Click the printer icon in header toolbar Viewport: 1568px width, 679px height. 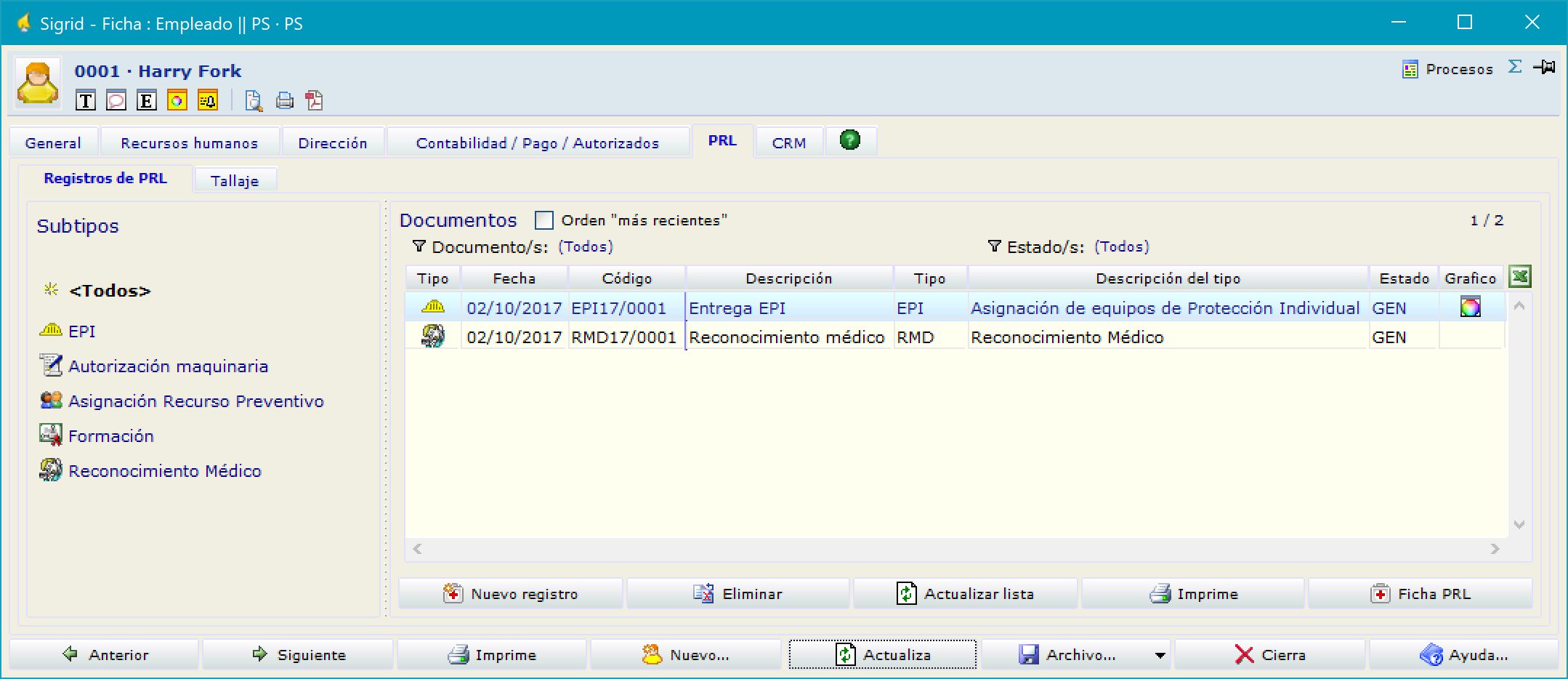coord(284,100)
